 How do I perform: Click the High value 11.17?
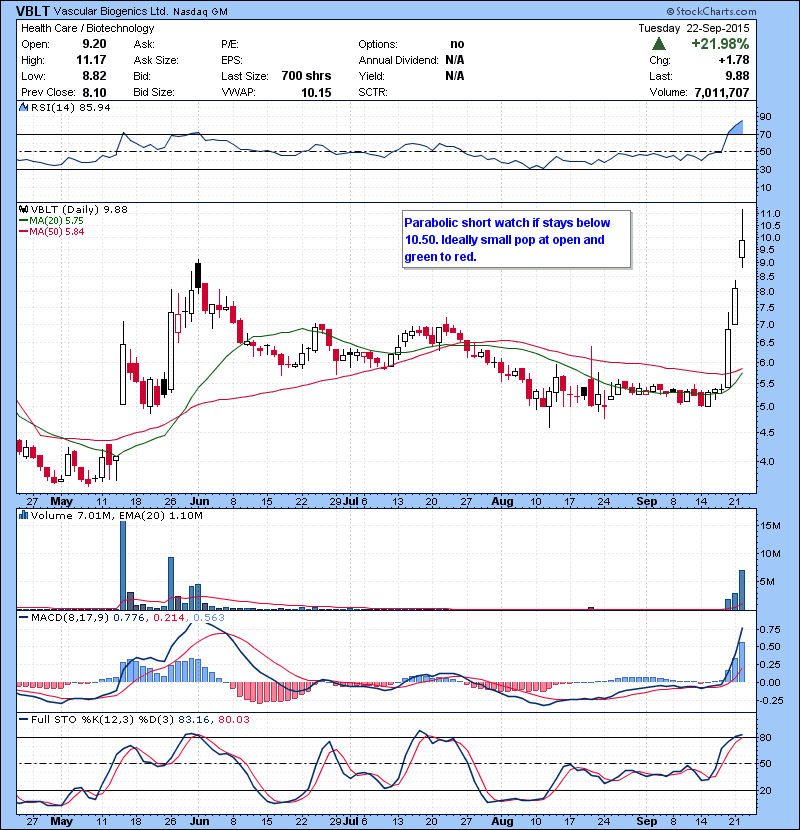pyautogui.click(x=91, y=60)
